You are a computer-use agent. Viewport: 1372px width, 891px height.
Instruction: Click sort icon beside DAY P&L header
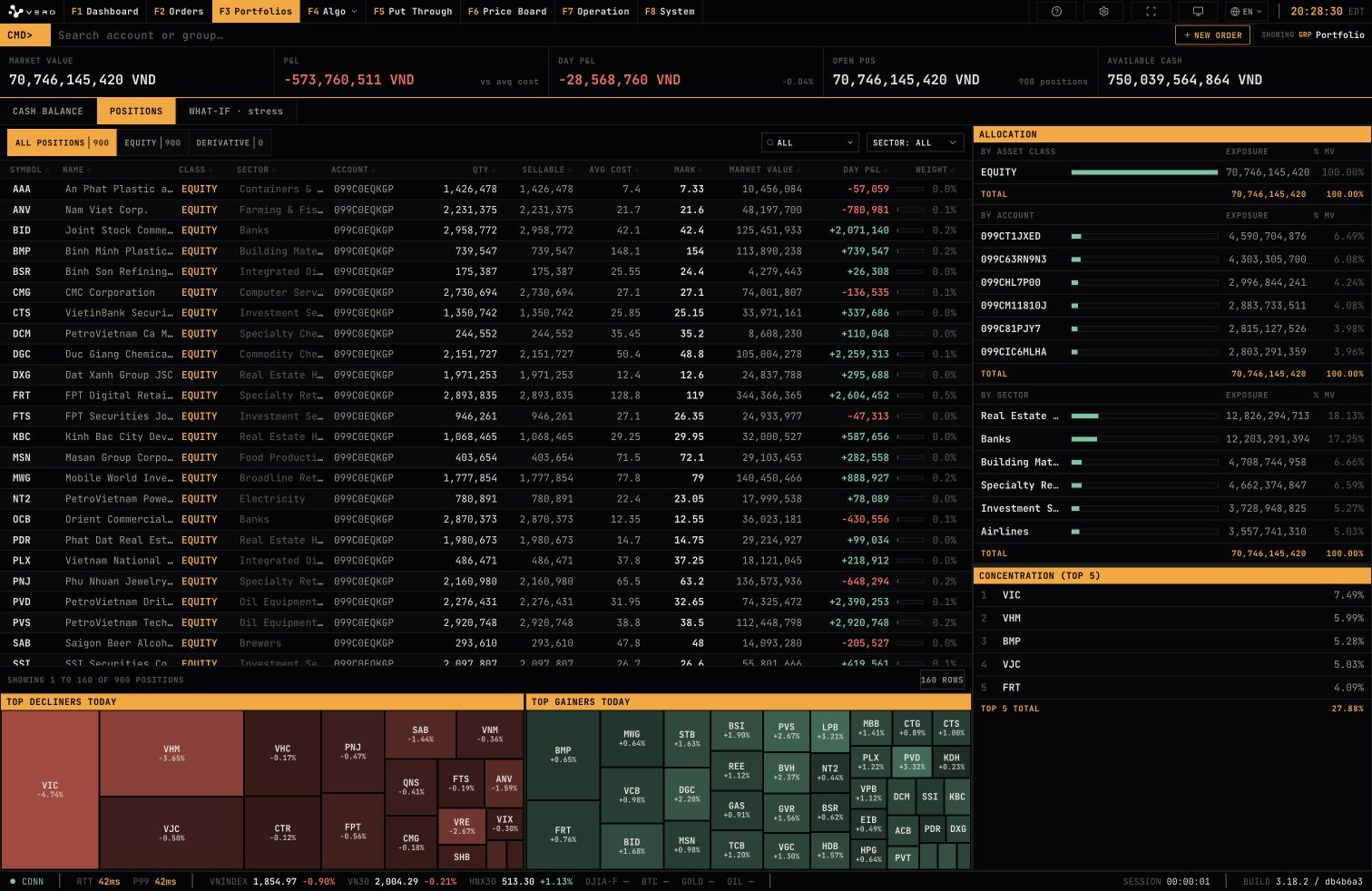(887, 170)
